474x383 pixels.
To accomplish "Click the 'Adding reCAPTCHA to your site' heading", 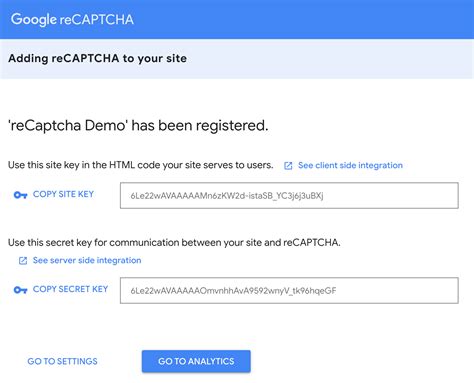I will (x=97, y=59).
